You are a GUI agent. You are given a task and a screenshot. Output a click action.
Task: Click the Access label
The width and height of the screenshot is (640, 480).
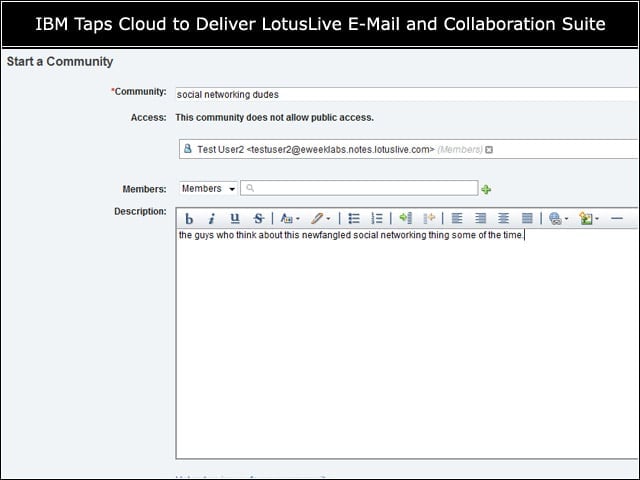coord(148,118)
